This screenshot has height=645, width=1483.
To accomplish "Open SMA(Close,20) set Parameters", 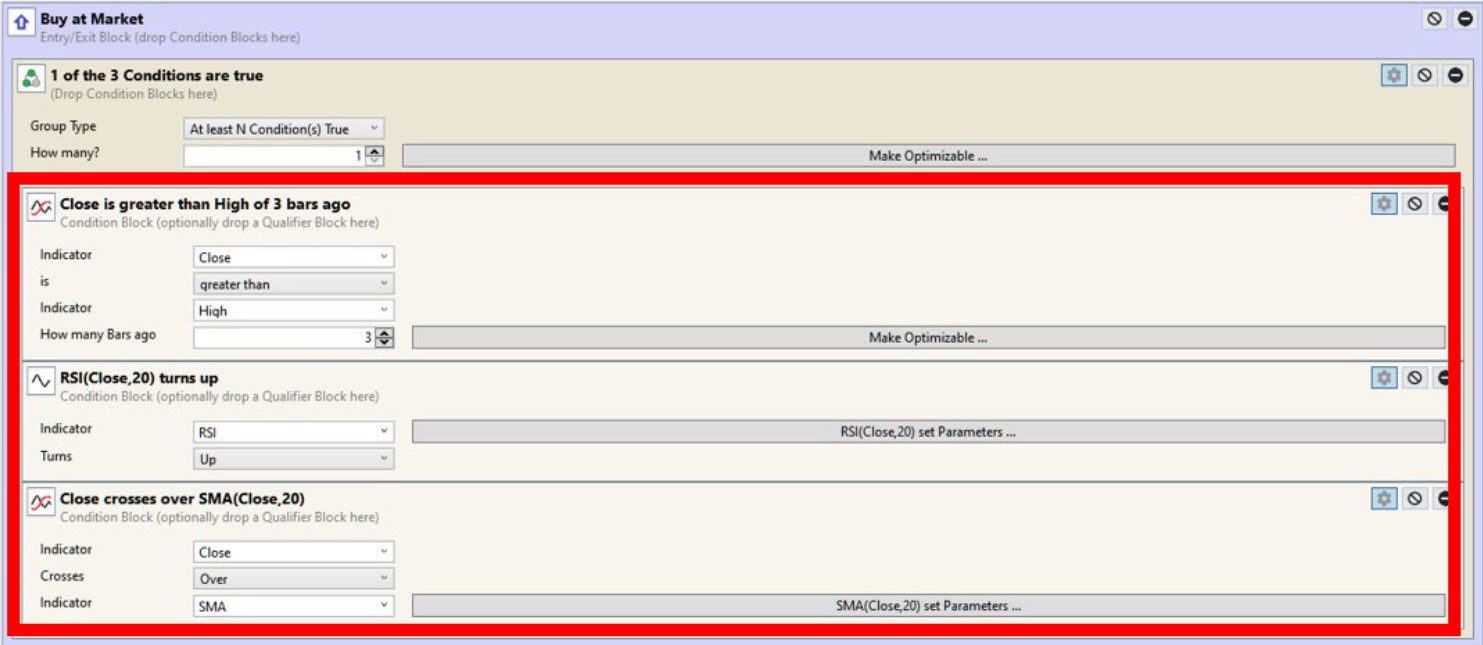I will coord(928,606).
